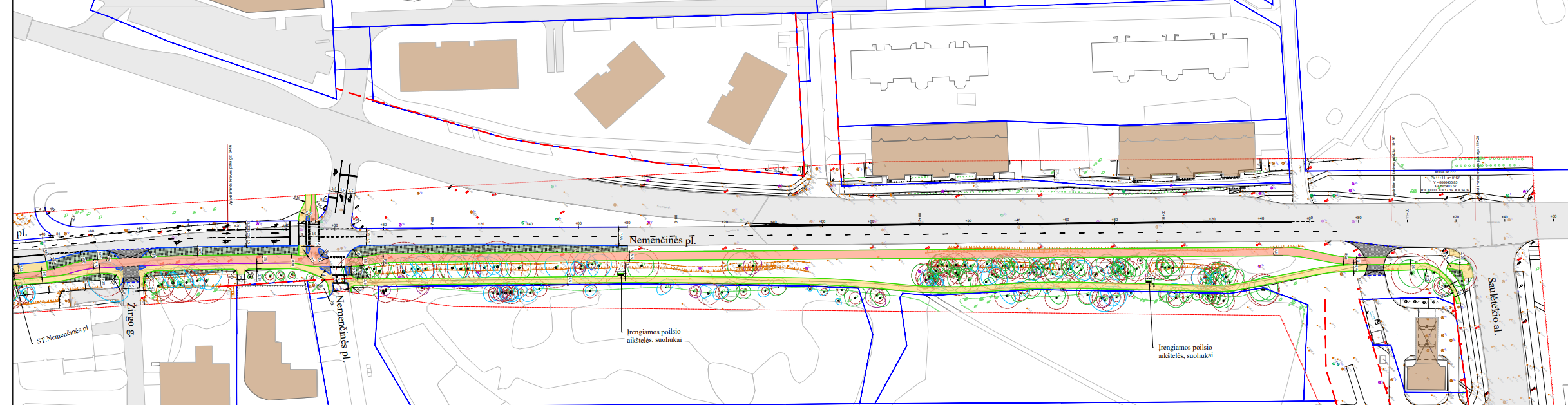Click the bench symbol above the right rest-area note

1149,279
